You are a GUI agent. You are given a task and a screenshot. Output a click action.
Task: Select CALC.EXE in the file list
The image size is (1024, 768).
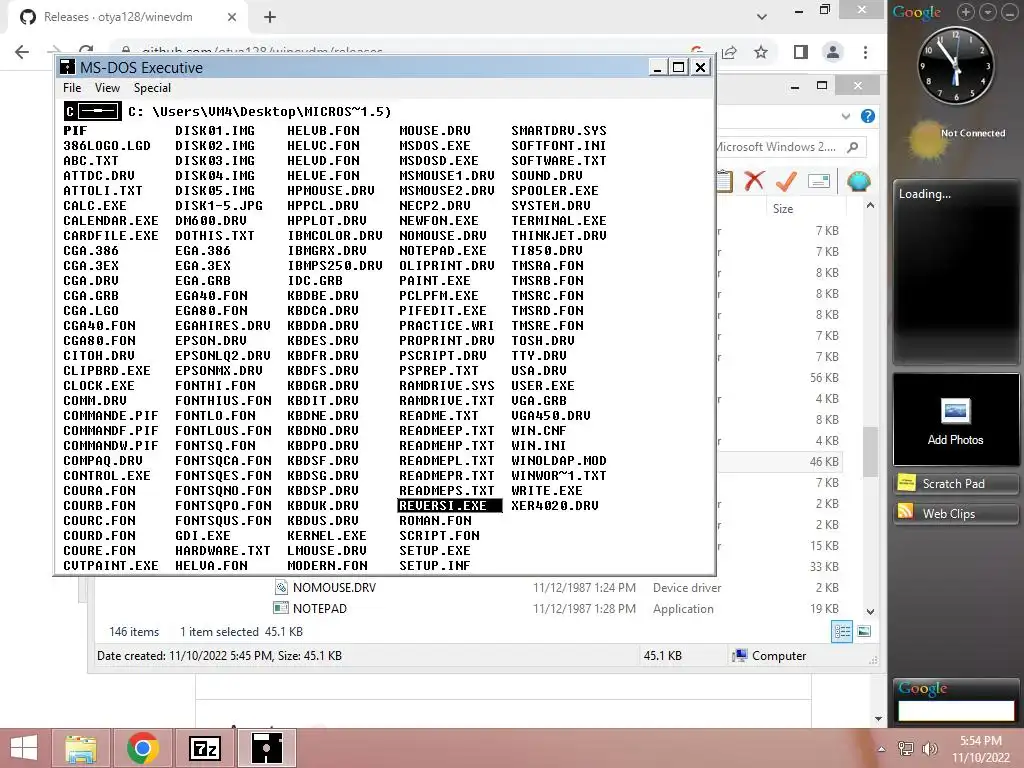tap(95, 206)
